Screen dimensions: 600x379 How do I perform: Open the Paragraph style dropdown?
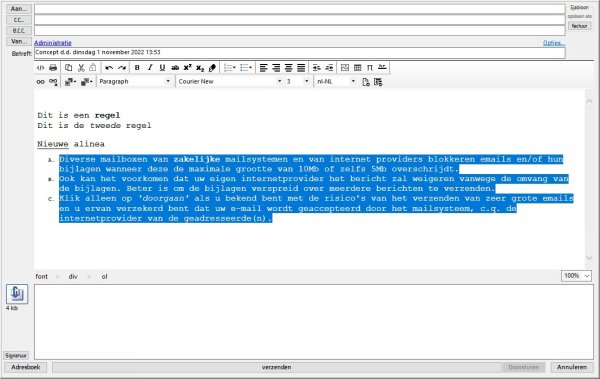pyautogui.click(x=134, y=82)
